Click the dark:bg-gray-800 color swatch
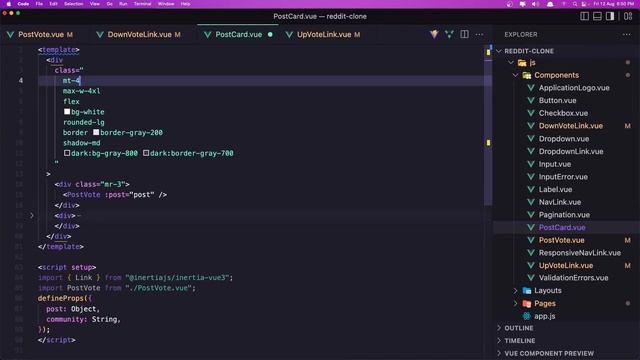This screenshot has height=360, width=640. (67, 153)
